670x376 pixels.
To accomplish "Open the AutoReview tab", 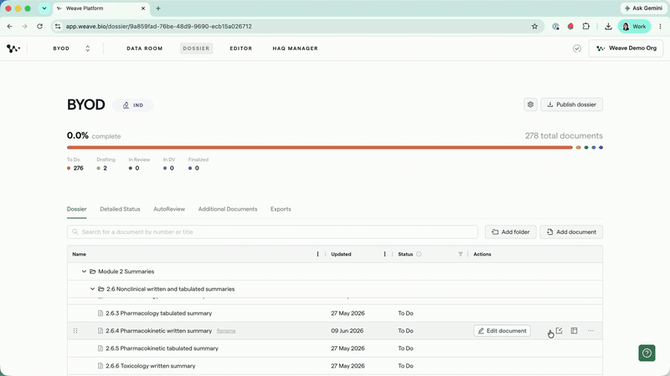I will pos(169,209).
